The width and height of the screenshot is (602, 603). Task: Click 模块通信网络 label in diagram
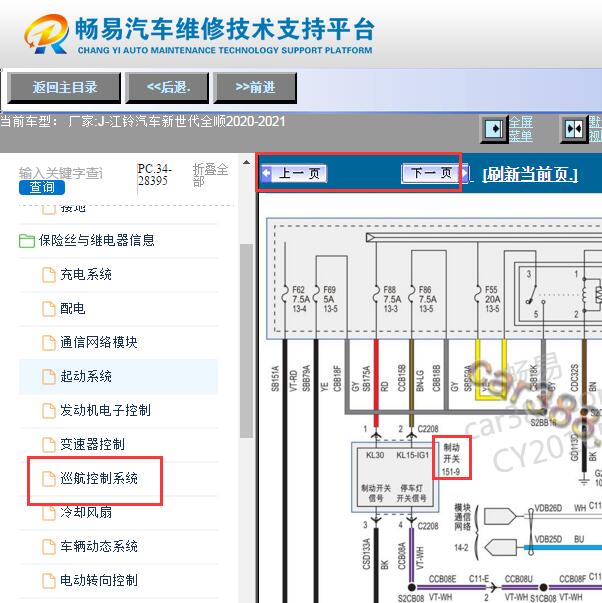point(462,517)
